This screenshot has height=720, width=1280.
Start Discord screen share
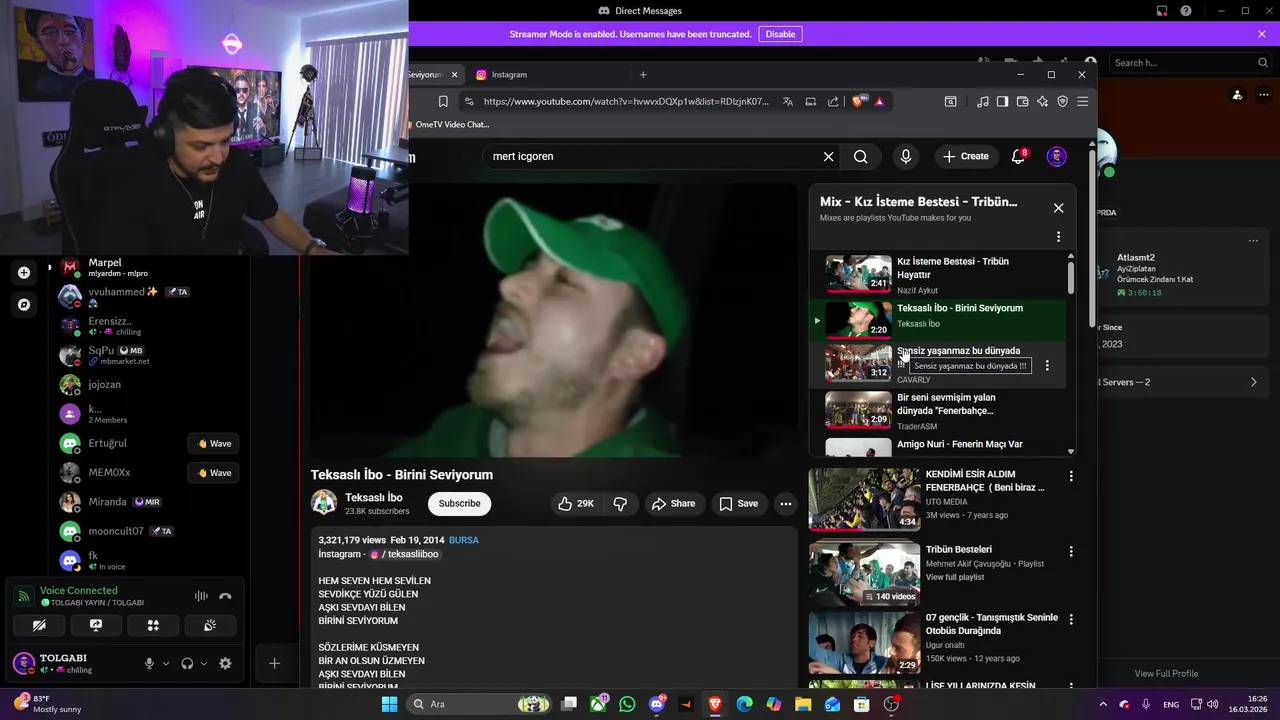[96, 625]
